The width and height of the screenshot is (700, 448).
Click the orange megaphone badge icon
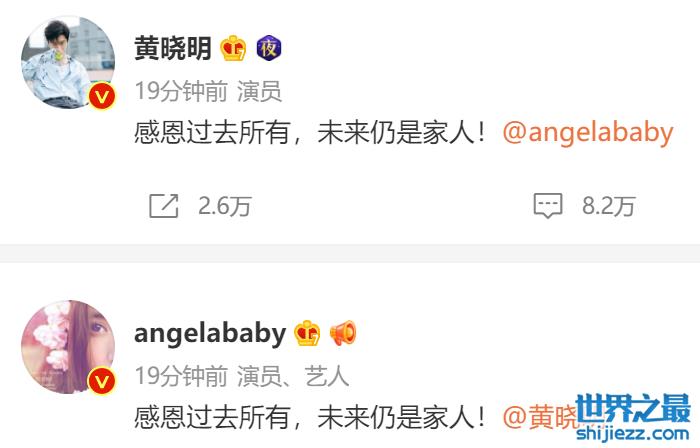[343, 333]
